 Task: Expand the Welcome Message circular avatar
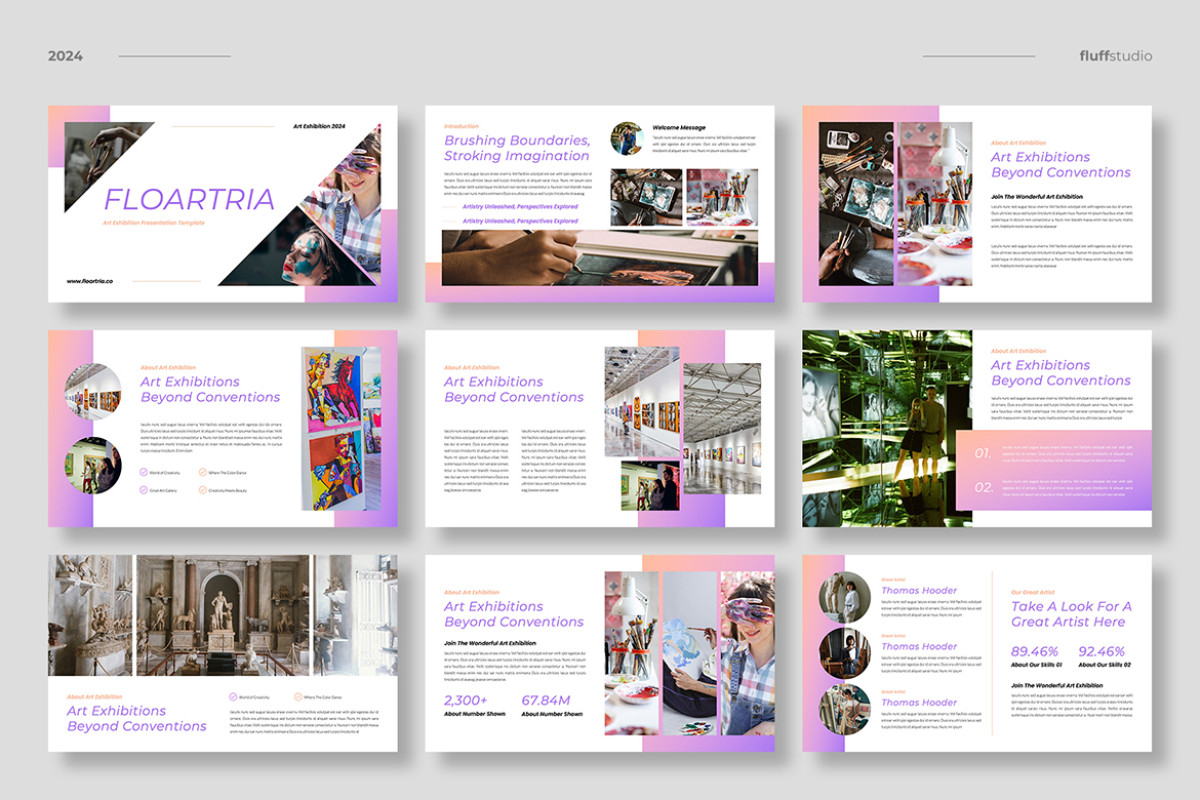point(629,140)
